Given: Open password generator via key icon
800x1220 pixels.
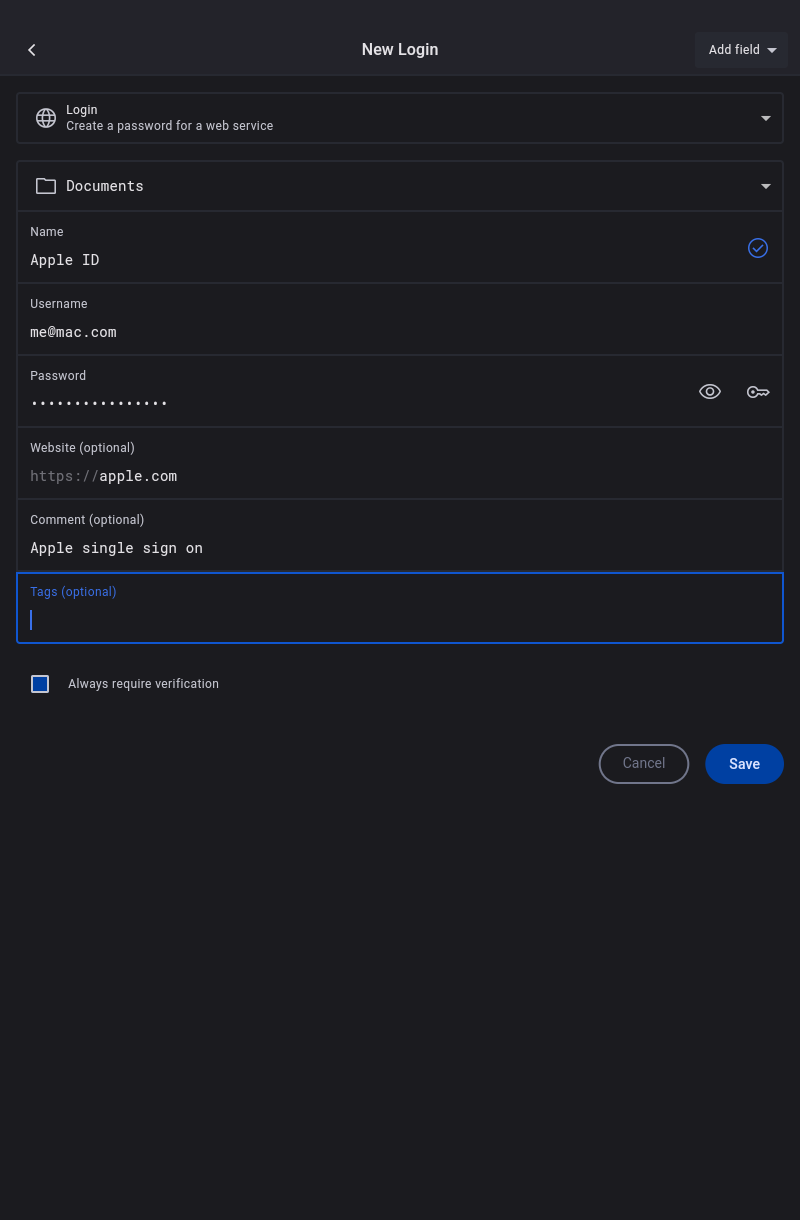Looking at the screenshot, I should (758, 392).
